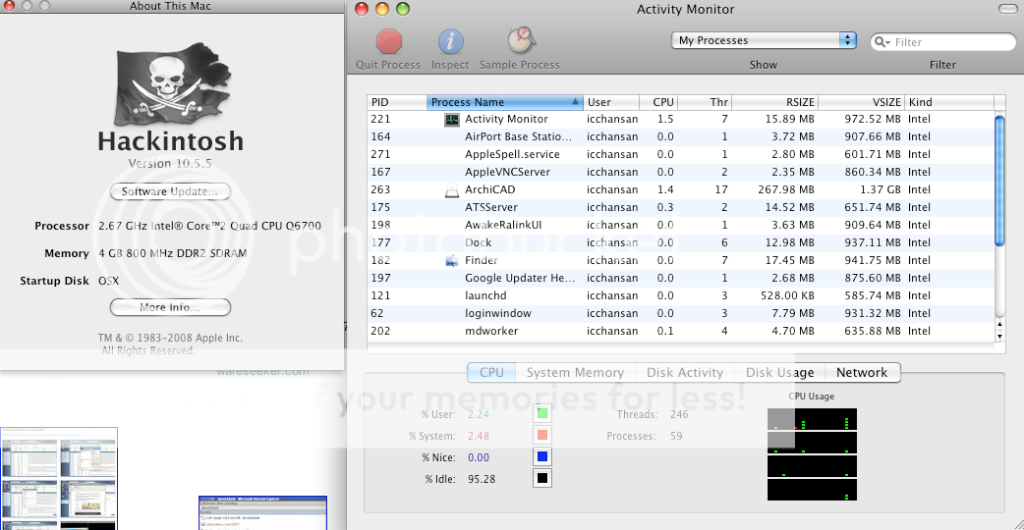Click the Internet Explorer thumbnail in background
Screen dimensions: 1024x530
pyautogui.click(x=263, y=513)
